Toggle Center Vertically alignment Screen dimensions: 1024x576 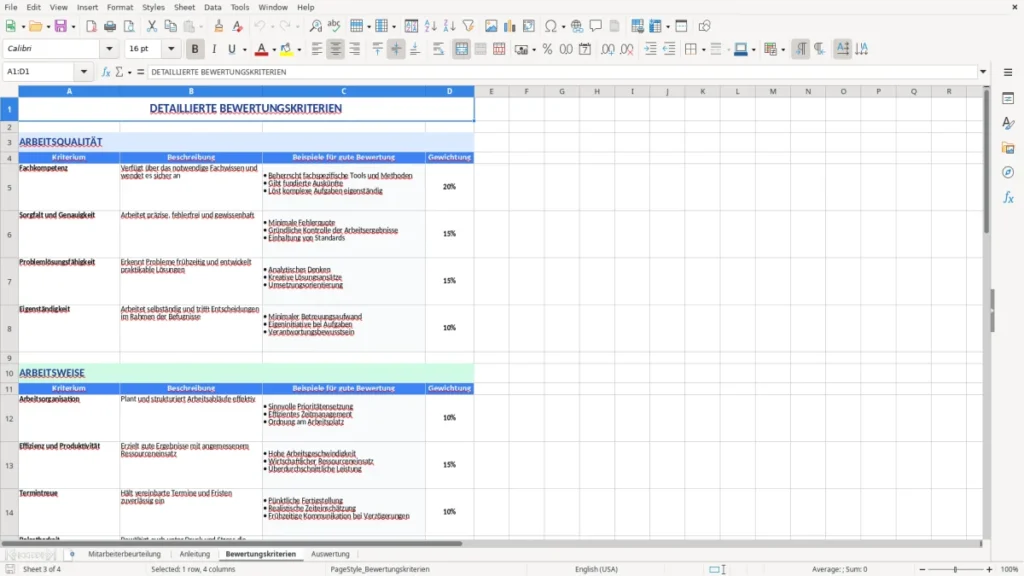(396, 49)
